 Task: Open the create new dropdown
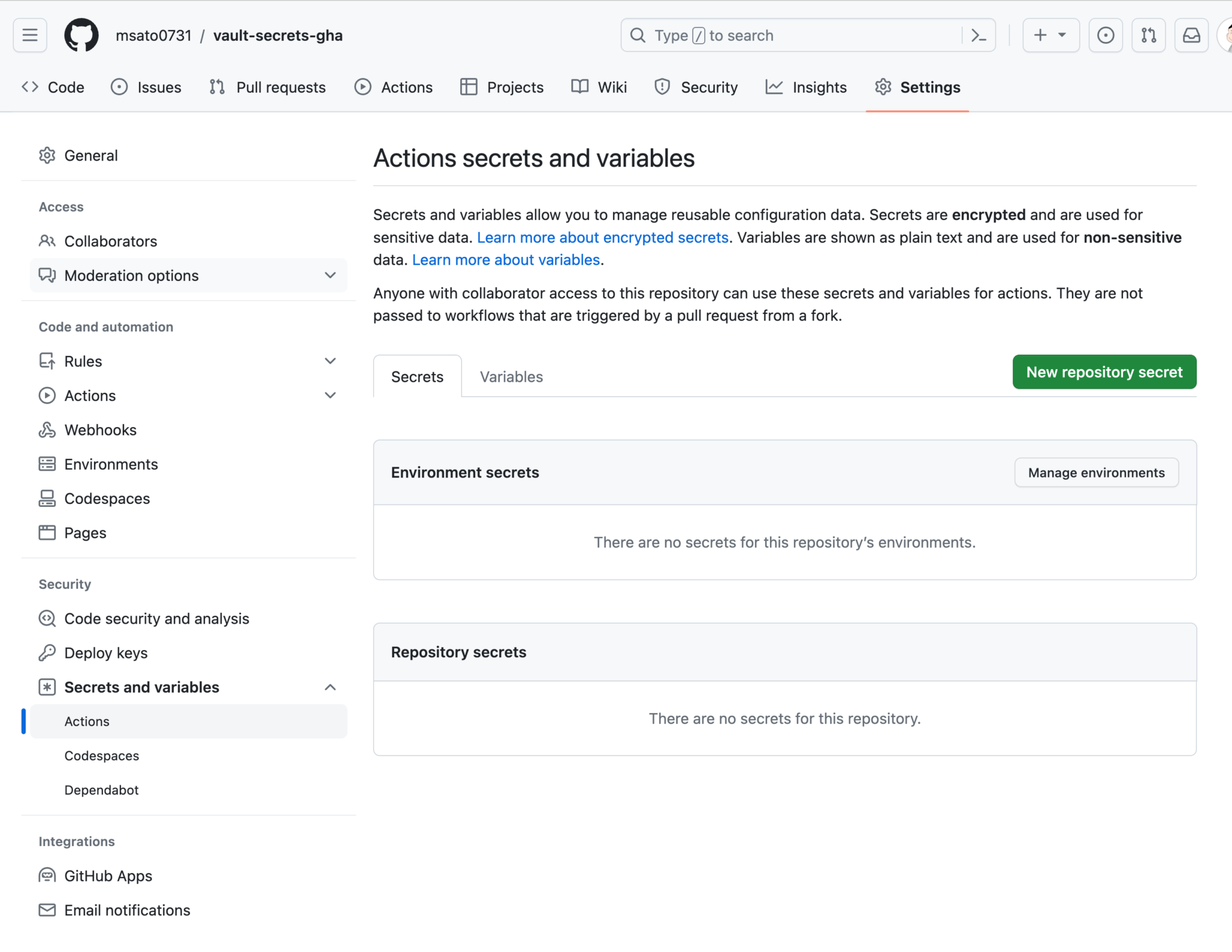point(1051,35)
